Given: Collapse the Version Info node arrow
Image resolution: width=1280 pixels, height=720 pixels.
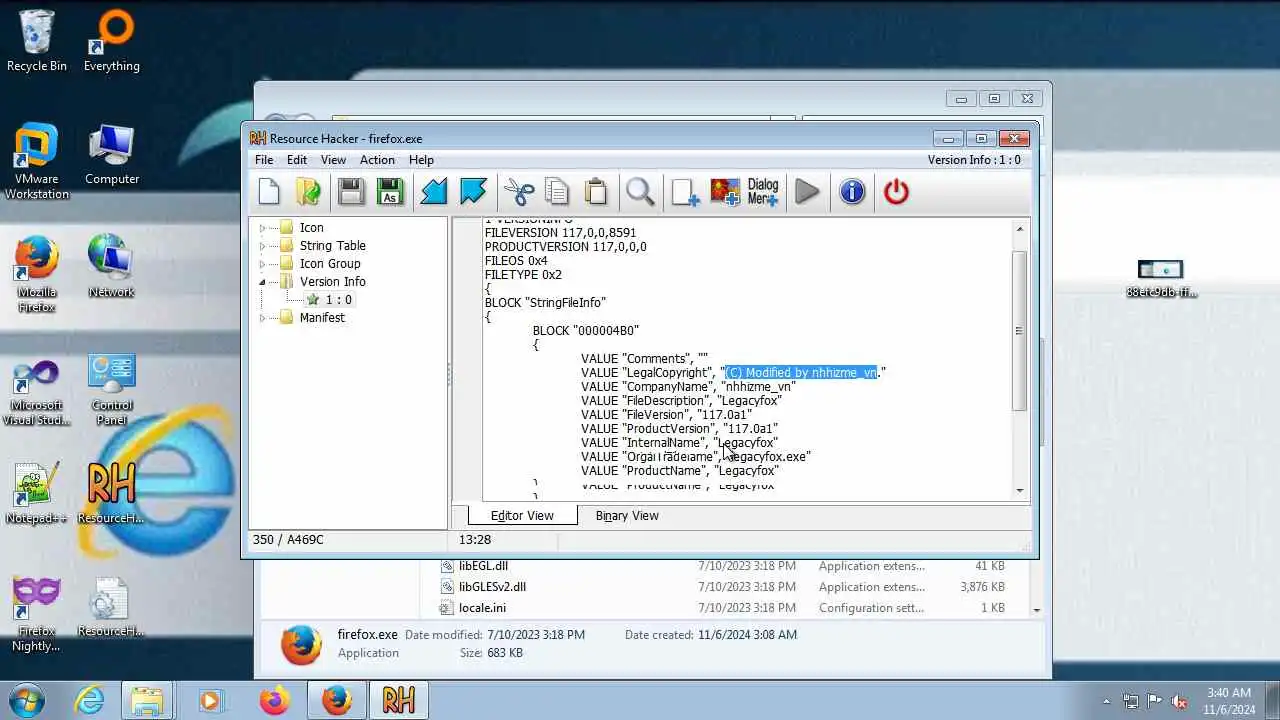Looking at the screenshot, I should 263,282.
